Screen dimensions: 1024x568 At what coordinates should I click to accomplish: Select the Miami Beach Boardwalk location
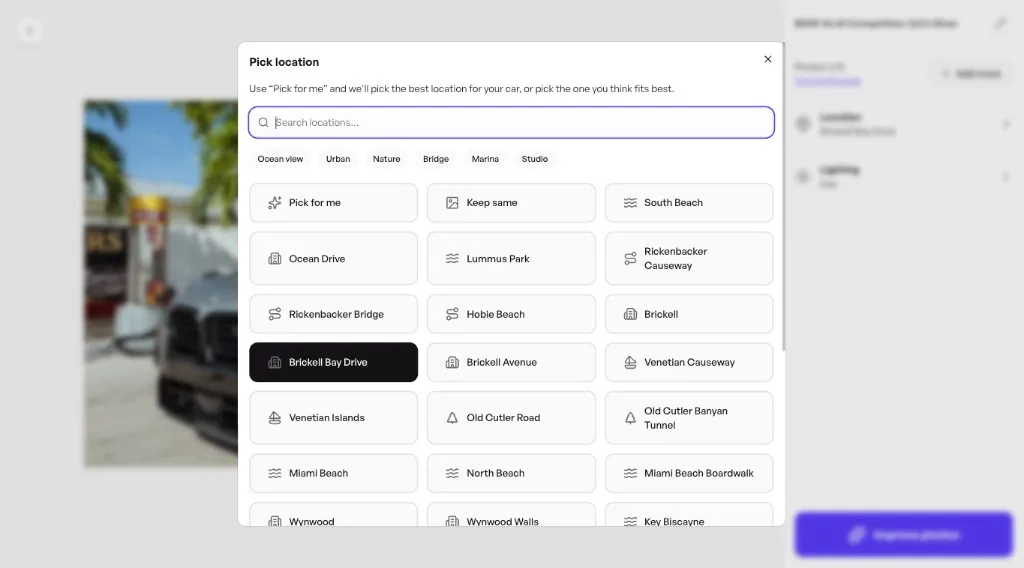point(689,473)
